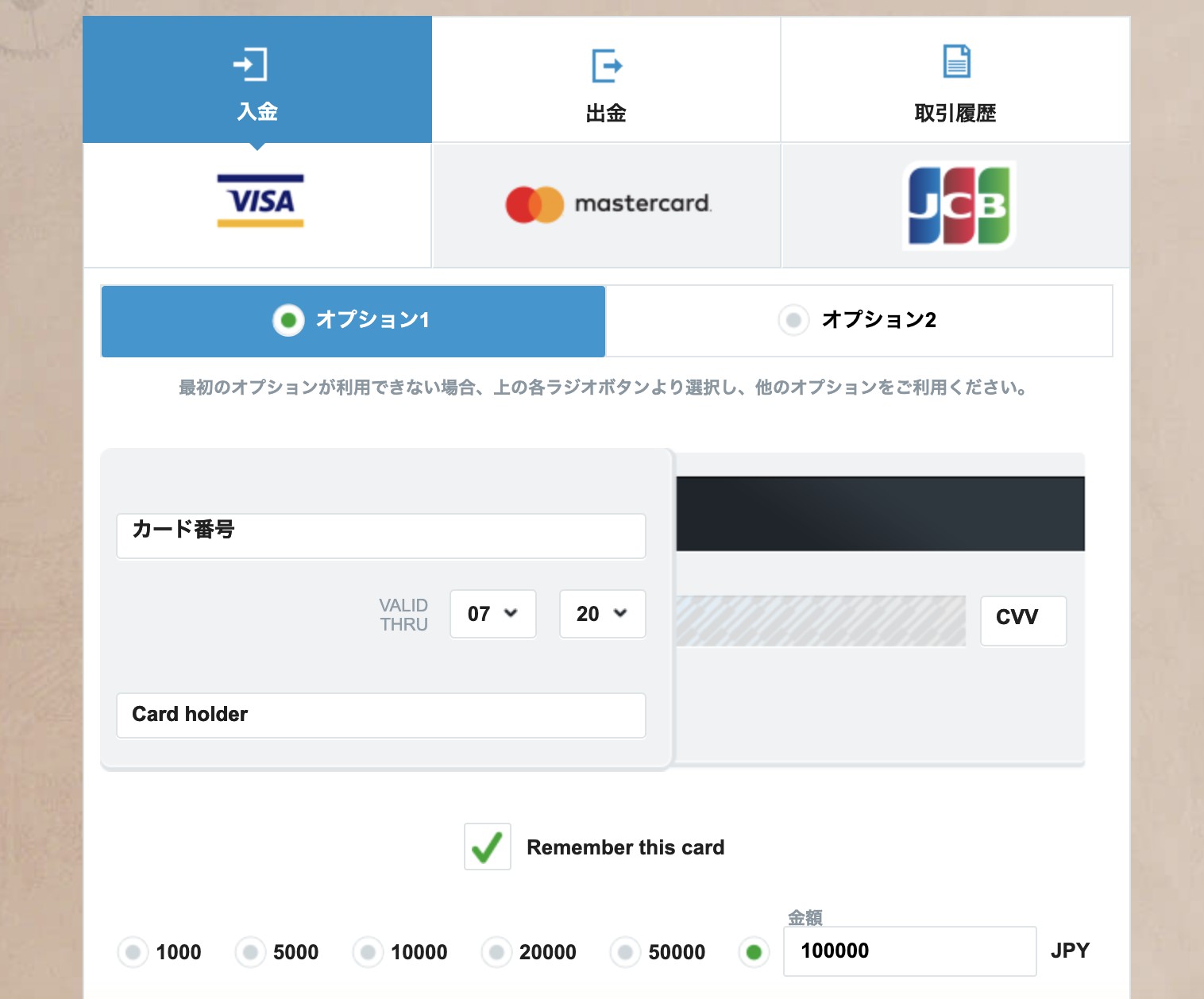Choose the 1000 amount radio button

[133, 951]
